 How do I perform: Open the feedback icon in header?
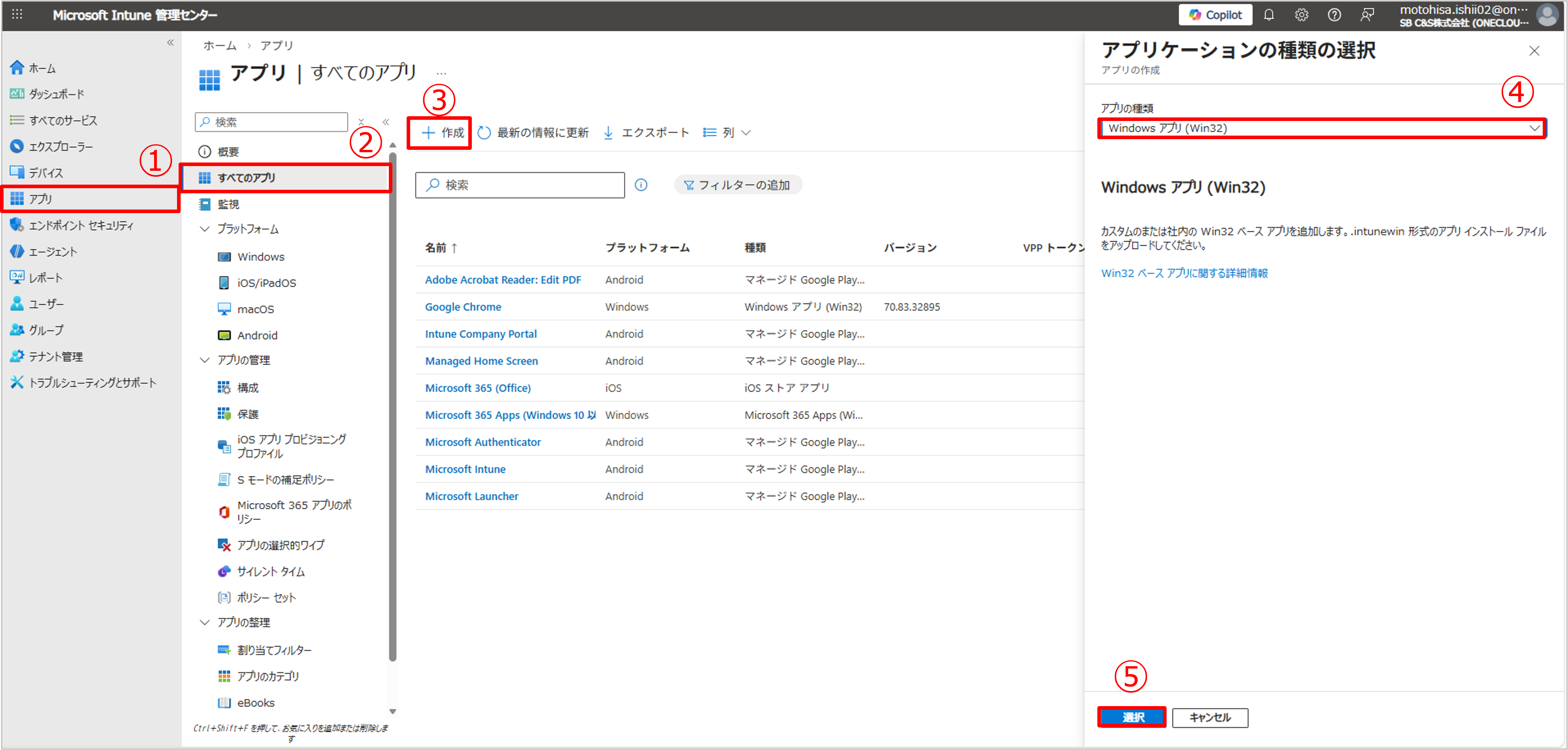tap(1367, 15)
